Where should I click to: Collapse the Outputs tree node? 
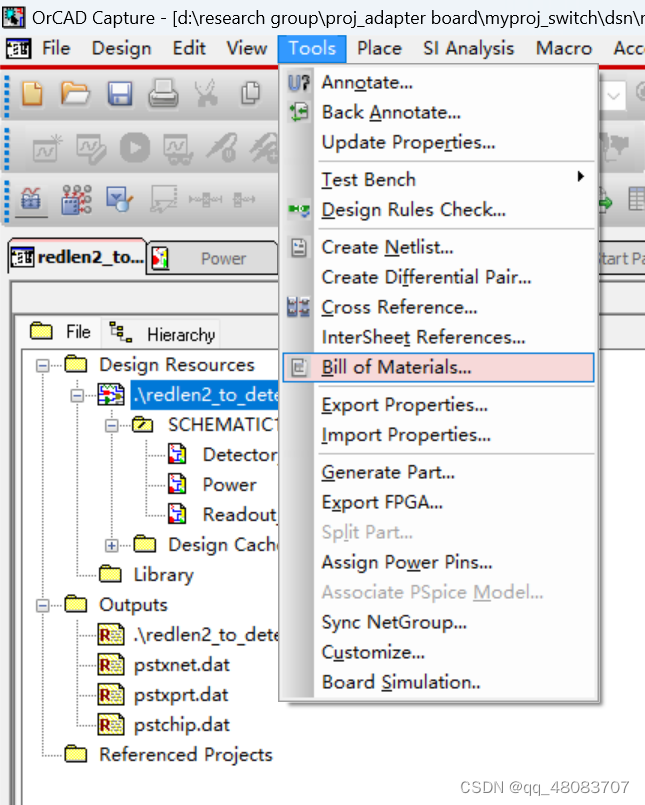43,605
